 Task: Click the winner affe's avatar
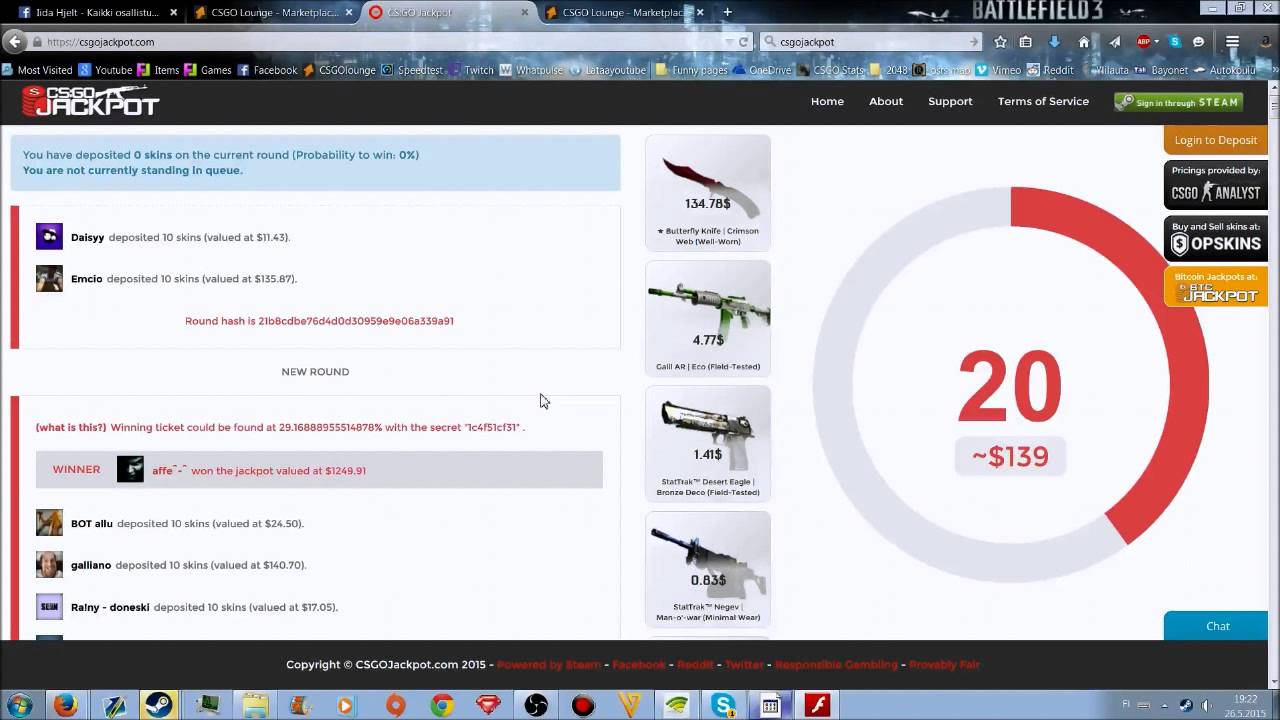pyautogui.click(x=130, y=469)
